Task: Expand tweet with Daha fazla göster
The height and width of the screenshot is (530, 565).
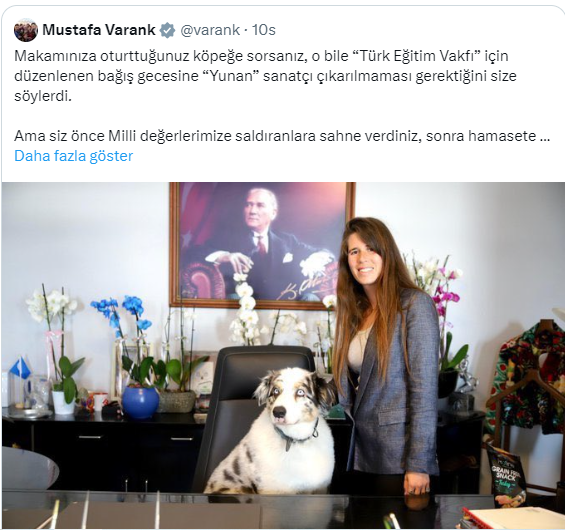Action: coord(74,156)
